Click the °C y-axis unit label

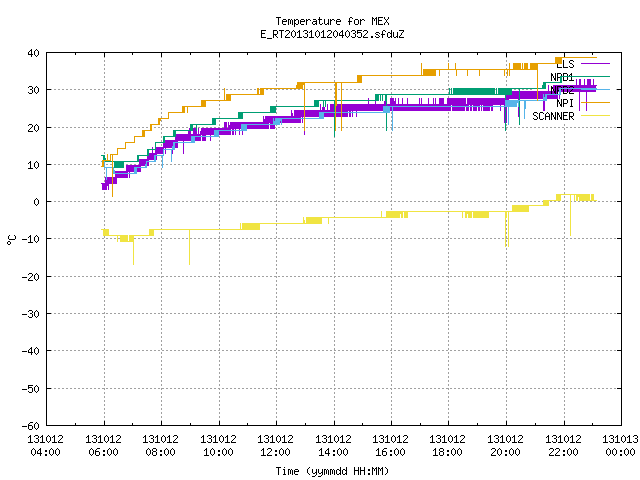(11, 240)
